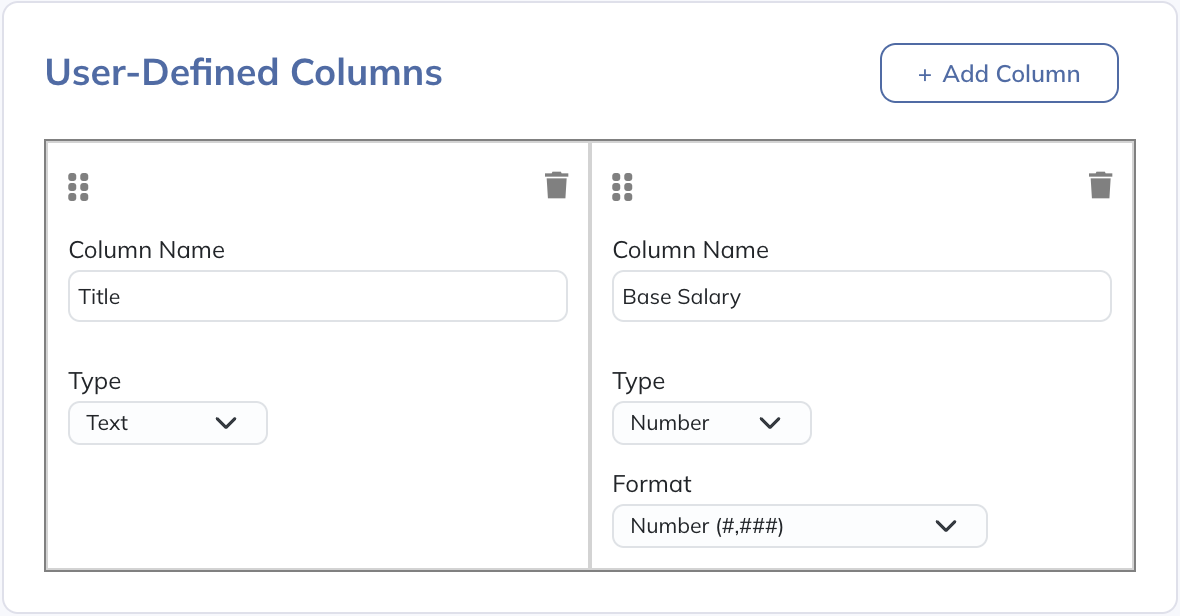The width and height of the screenshot is (1180, 616).
Task: Click the plus icon in Add Column
Action: coord(925,74)
